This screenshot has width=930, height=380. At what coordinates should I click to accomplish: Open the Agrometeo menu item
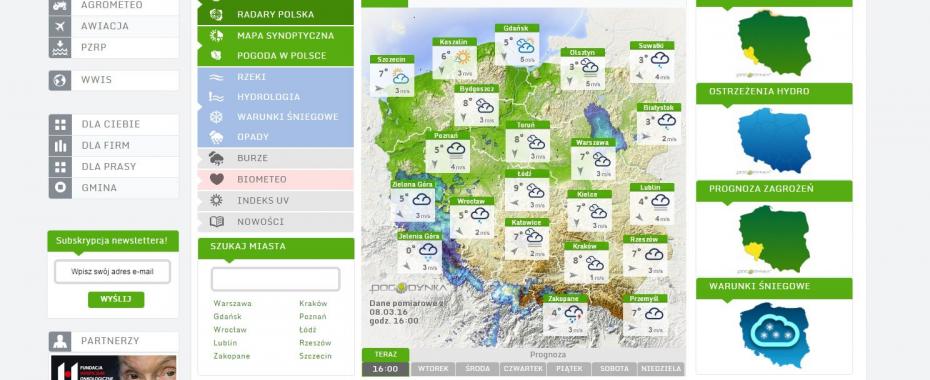114,6
